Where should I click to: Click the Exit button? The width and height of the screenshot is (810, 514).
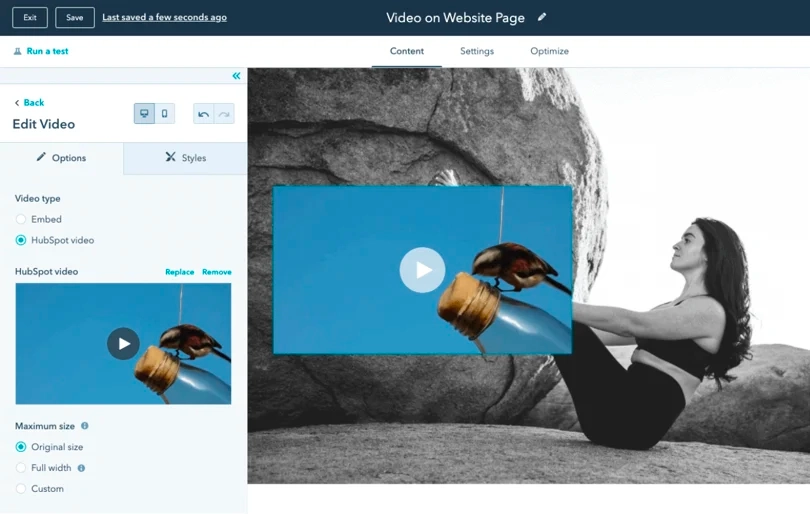(x=30, y=18)
